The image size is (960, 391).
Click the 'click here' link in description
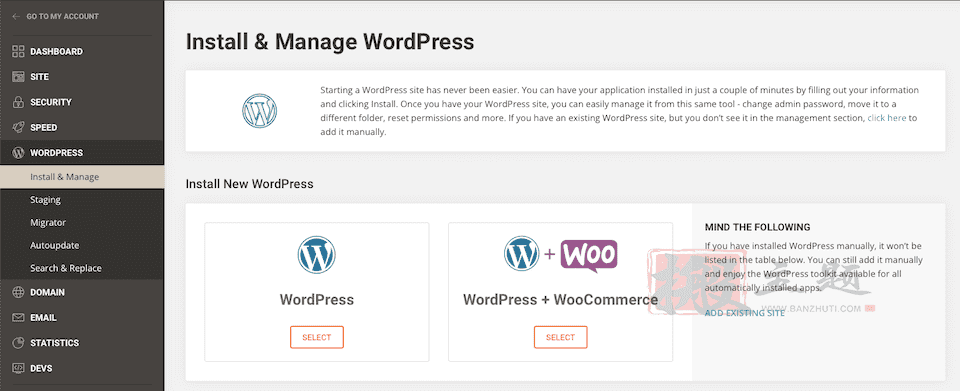tap(887, 118)
